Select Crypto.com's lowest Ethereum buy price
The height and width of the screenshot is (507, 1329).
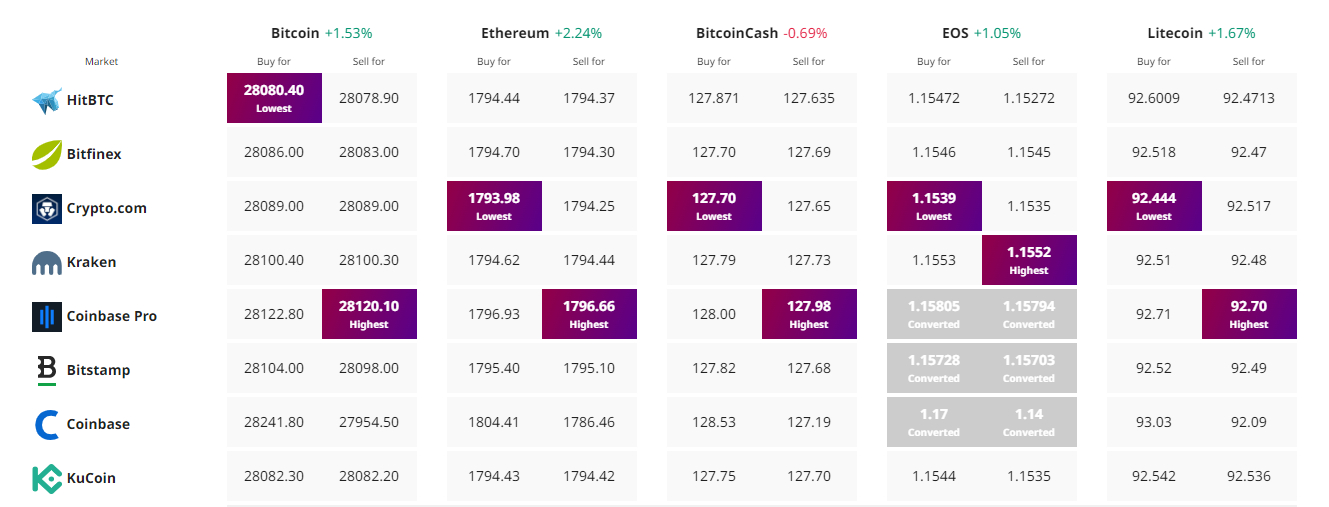[x=494, y=206]
